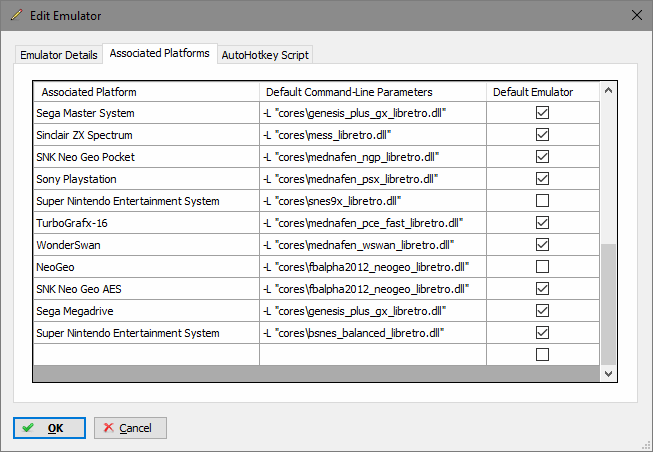Viewport: 653px width, 452px height.
Task: Toggle Default Emulator for WonderSwan
Action: (x=542, y=245)
